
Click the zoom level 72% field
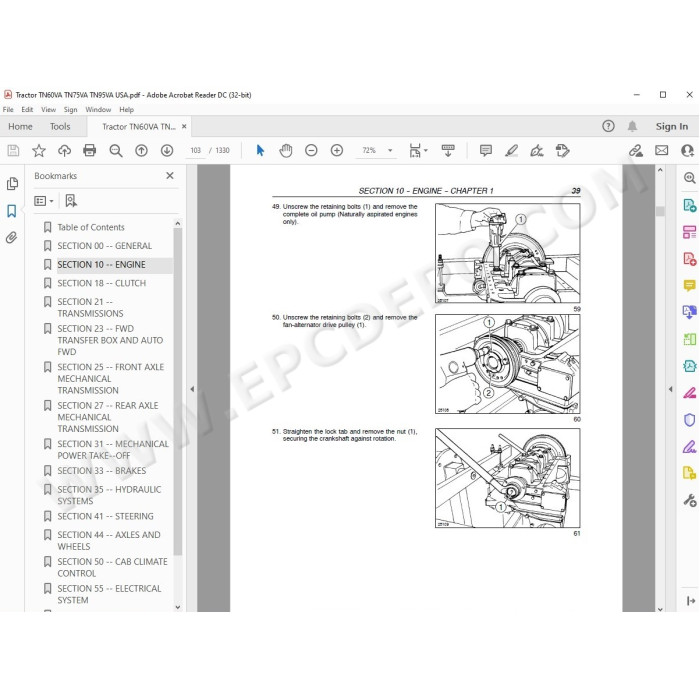(x=369, y=150)
